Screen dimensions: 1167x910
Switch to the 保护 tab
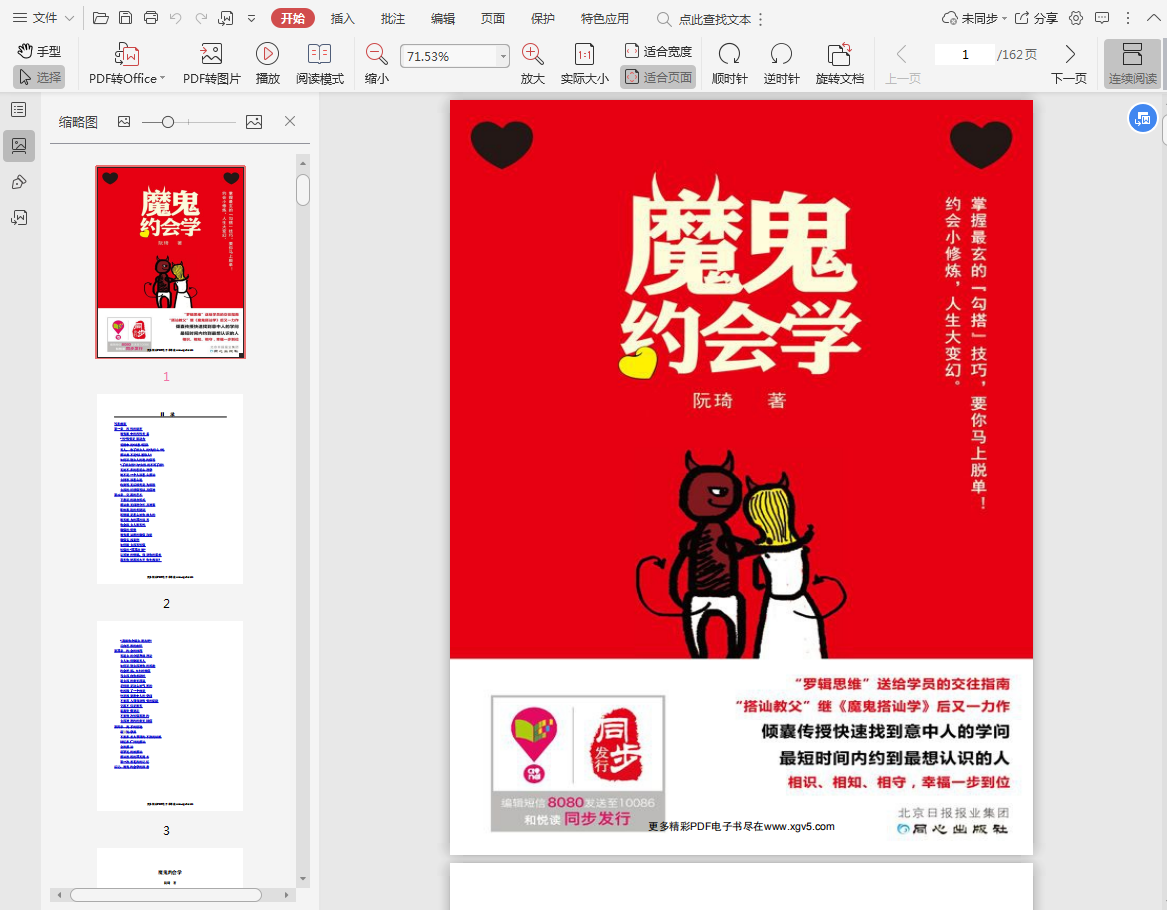pos(542,18)
